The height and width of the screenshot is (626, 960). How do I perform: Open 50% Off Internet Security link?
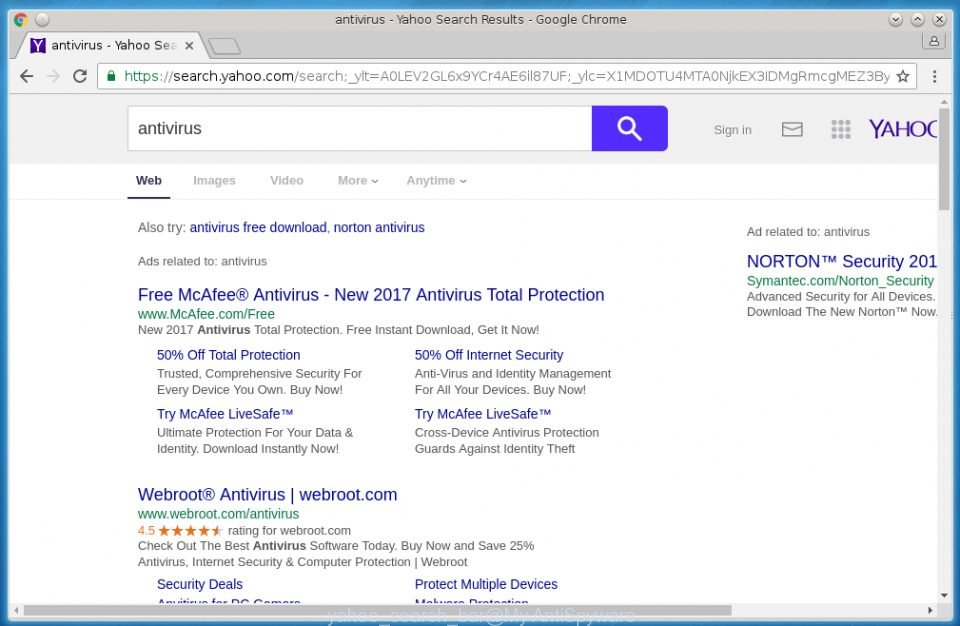tap(489, 355)
